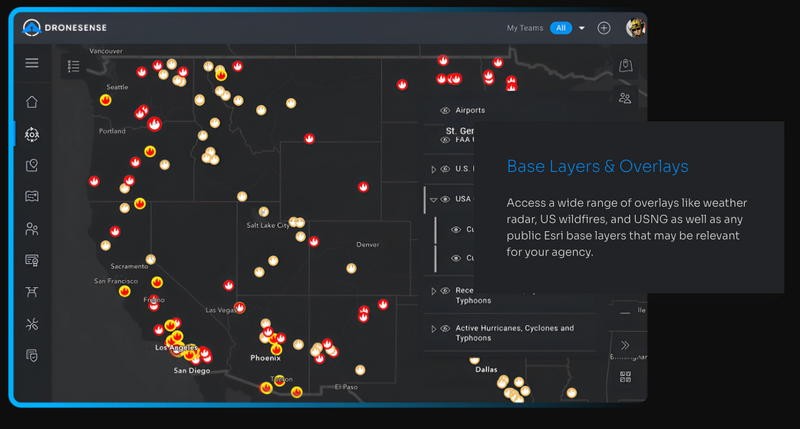800x429 pixels.
Task: Collapse the USA layer group
Action: point(433,199)
